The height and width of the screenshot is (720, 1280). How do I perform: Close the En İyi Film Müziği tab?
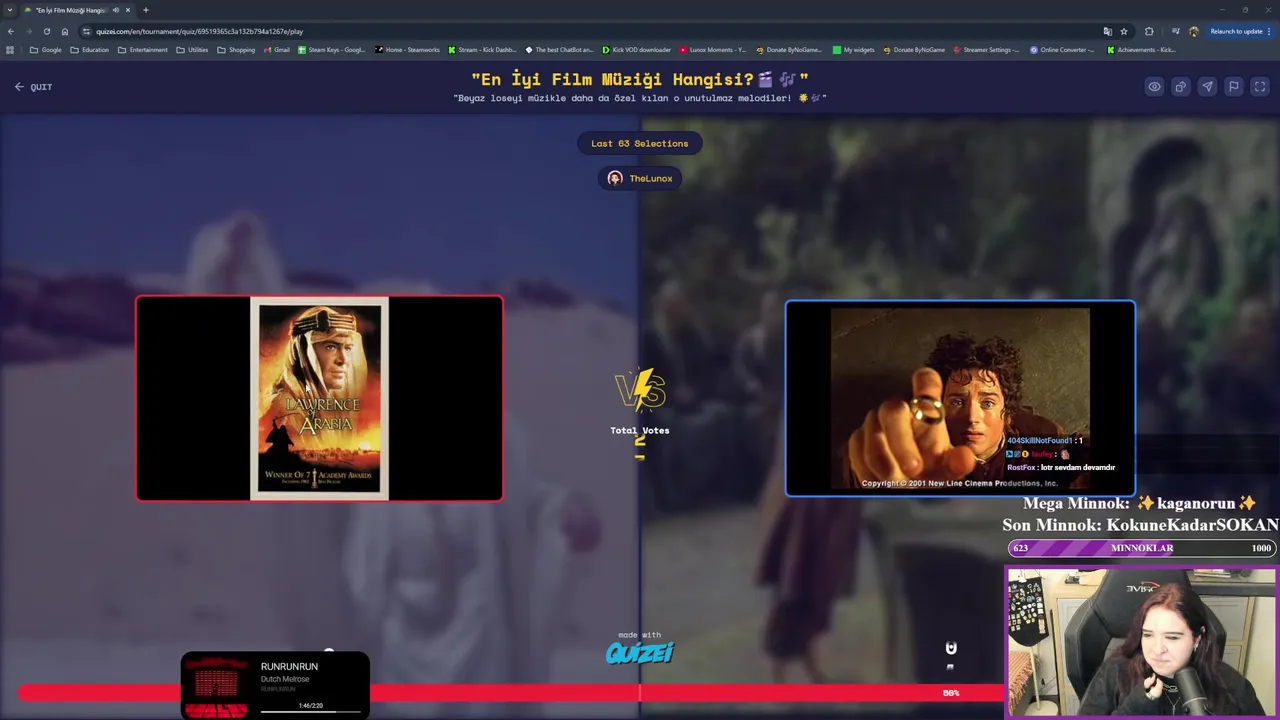[127, 10]
